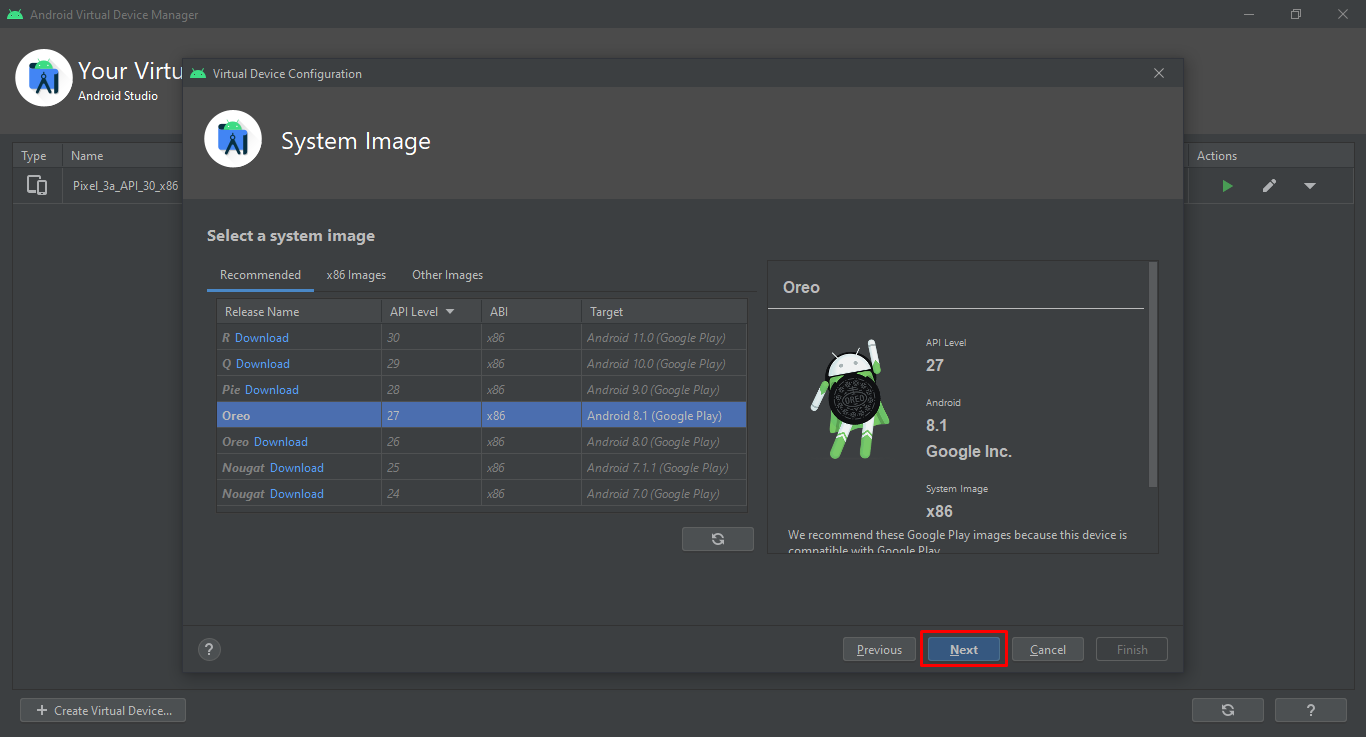The image size is (1366, 737).
Task: Open Pixel_3a actions dropdown arrow
Action: pyautogui.click(x=1310, y=186)
